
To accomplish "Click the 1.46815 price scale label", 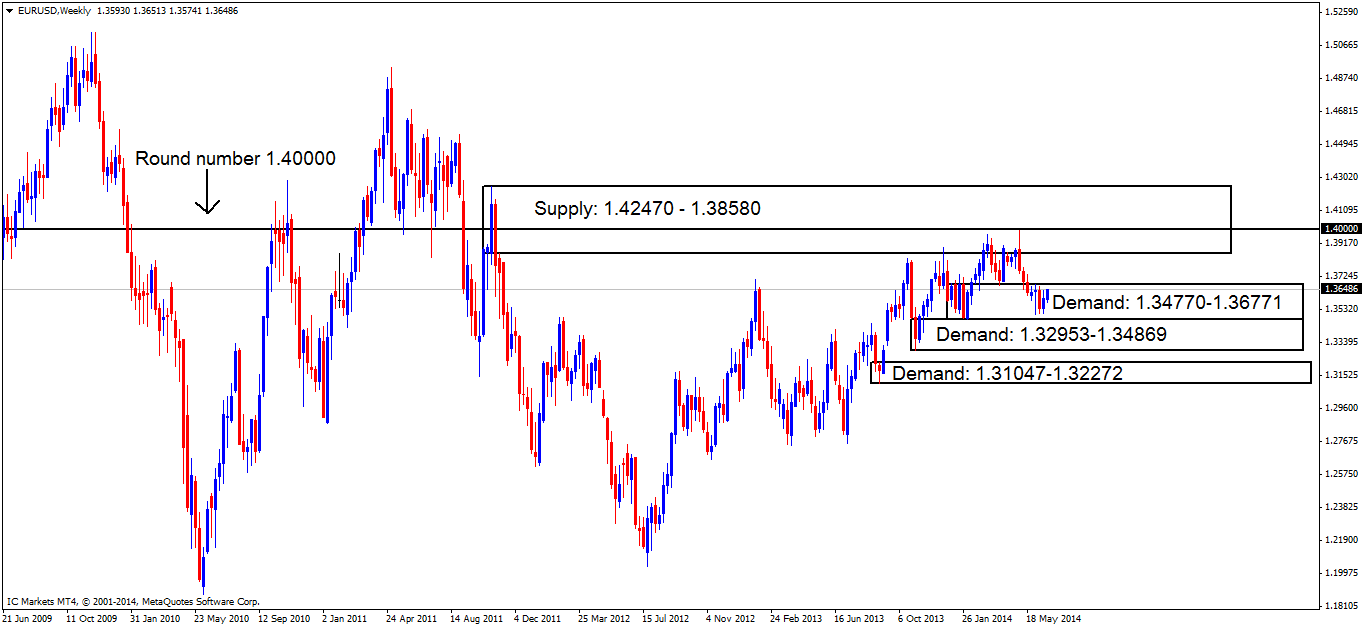I will tap(1340, 110).
